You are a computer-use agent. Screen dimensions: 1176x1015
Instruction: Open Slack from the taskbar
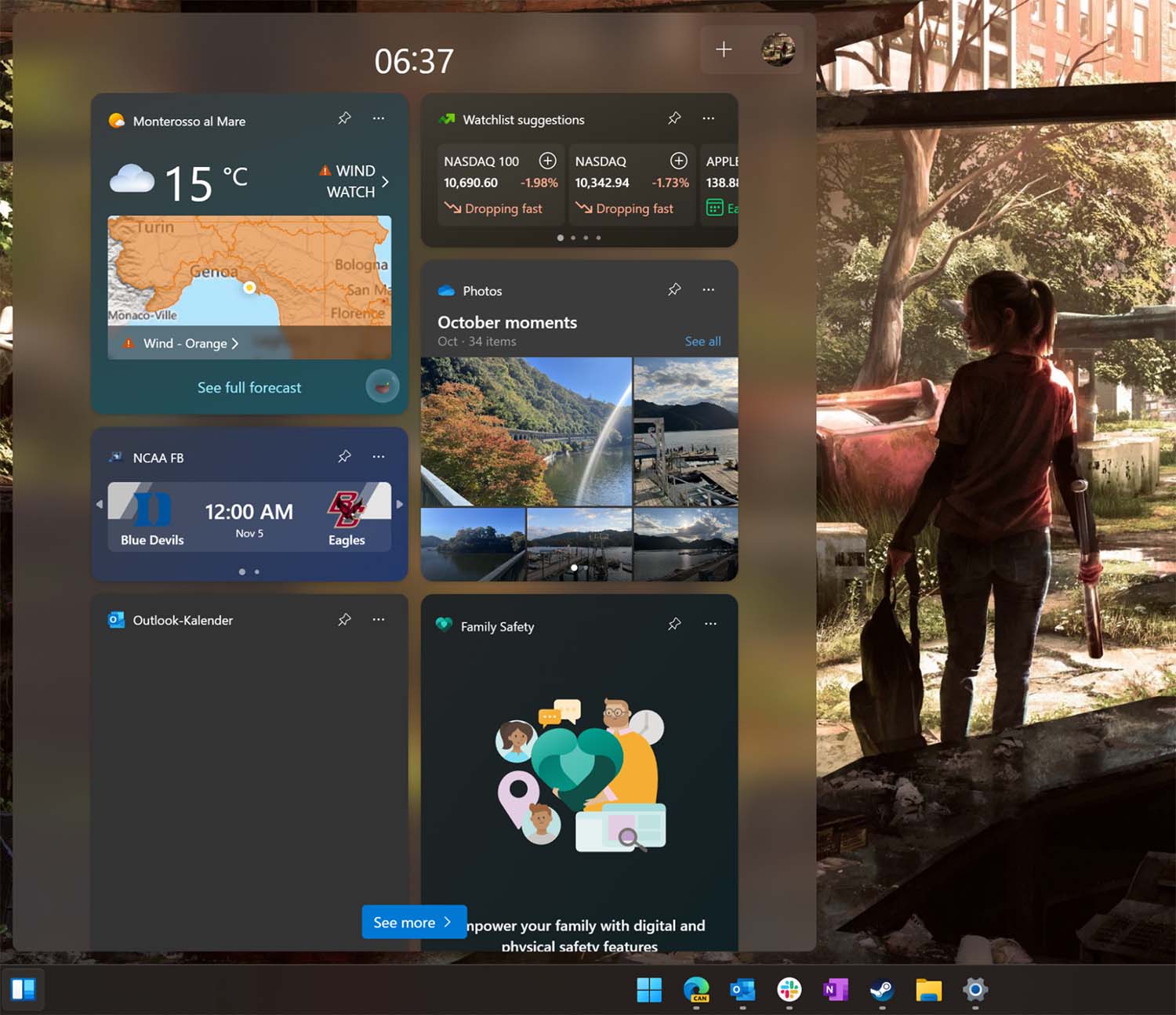click(x=789, y=990)
